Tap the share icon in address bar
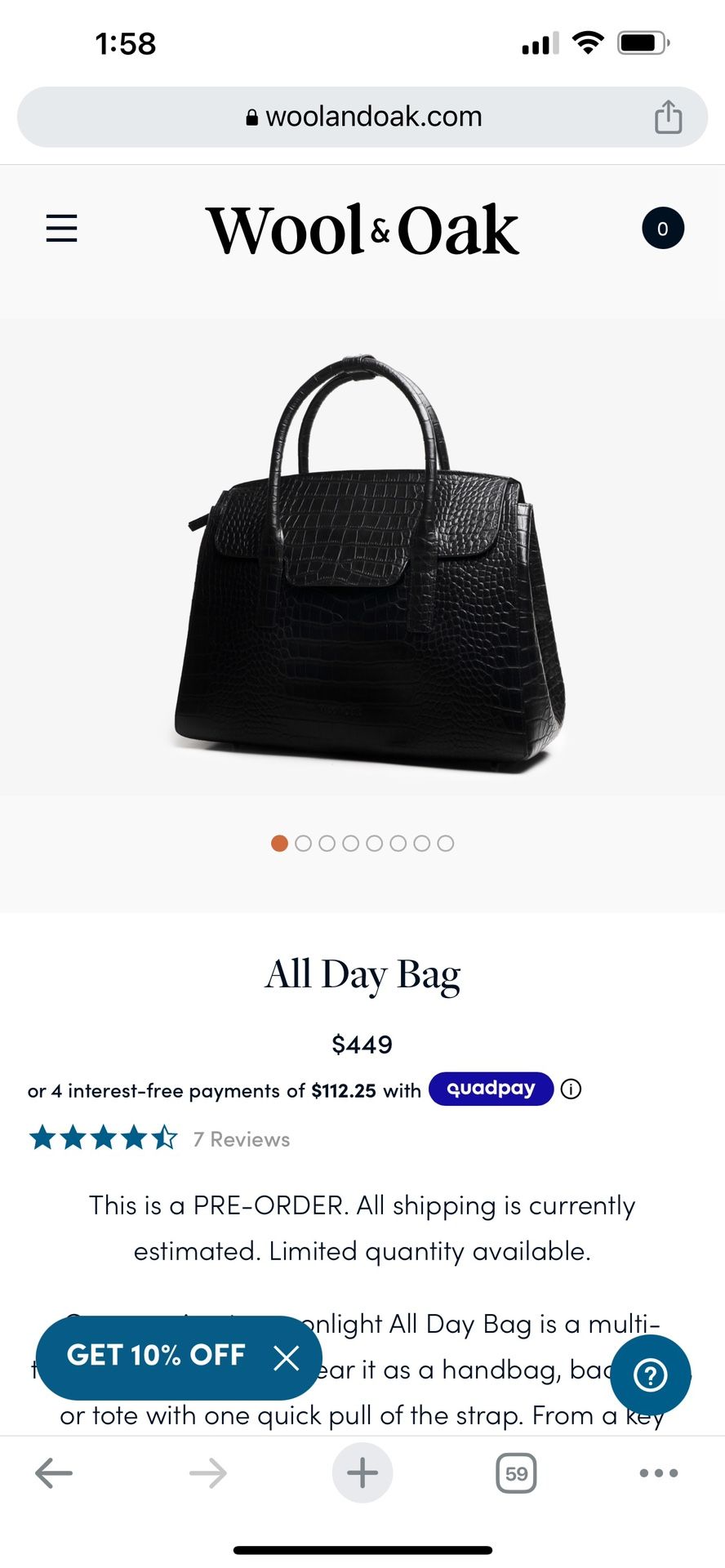Image resolution: width=725 pixels, height=1568 pixels. pyautogui.click(x=668, y=117)
